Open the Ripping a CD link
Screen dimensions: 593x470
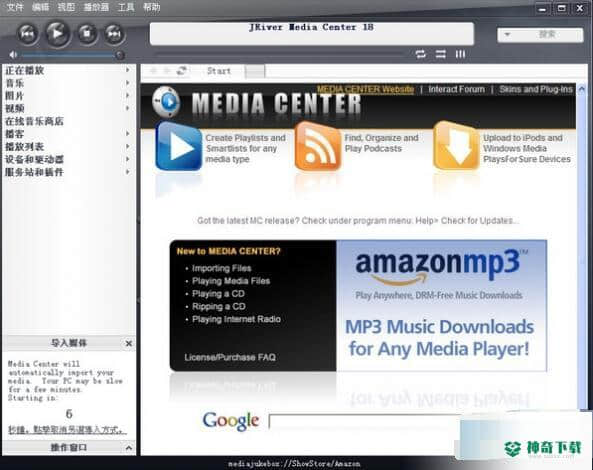click(x=219, y=307)
